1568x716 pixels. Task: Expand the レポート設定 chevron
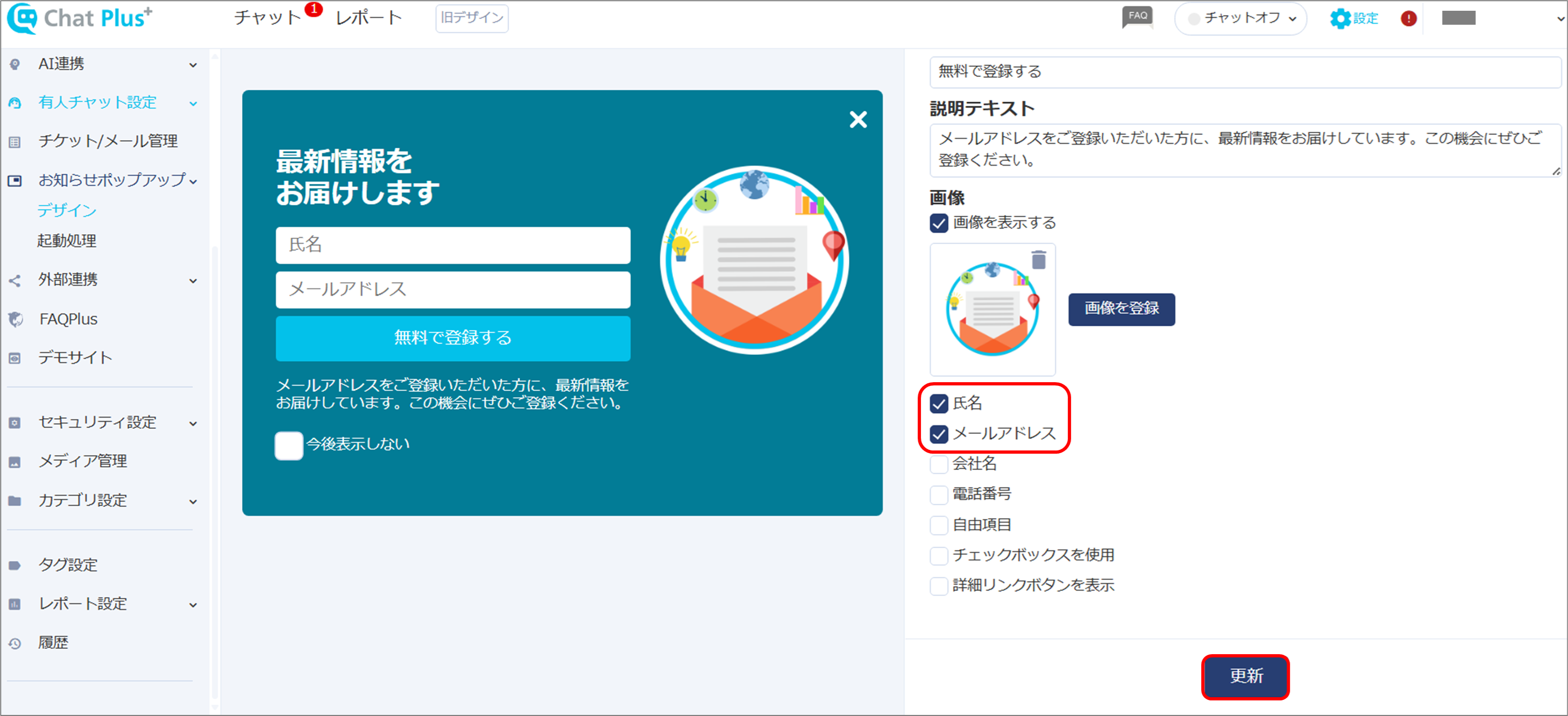pos(193,605)
